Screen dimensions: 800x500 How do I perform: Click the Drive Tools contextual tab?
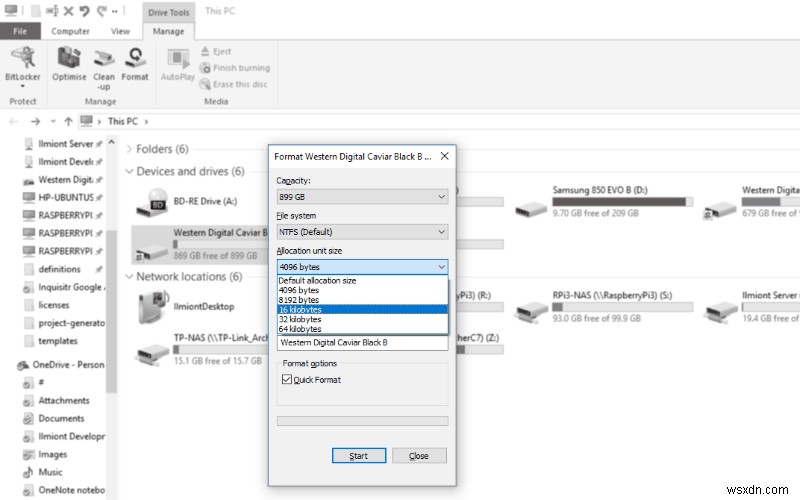point(168,12)
